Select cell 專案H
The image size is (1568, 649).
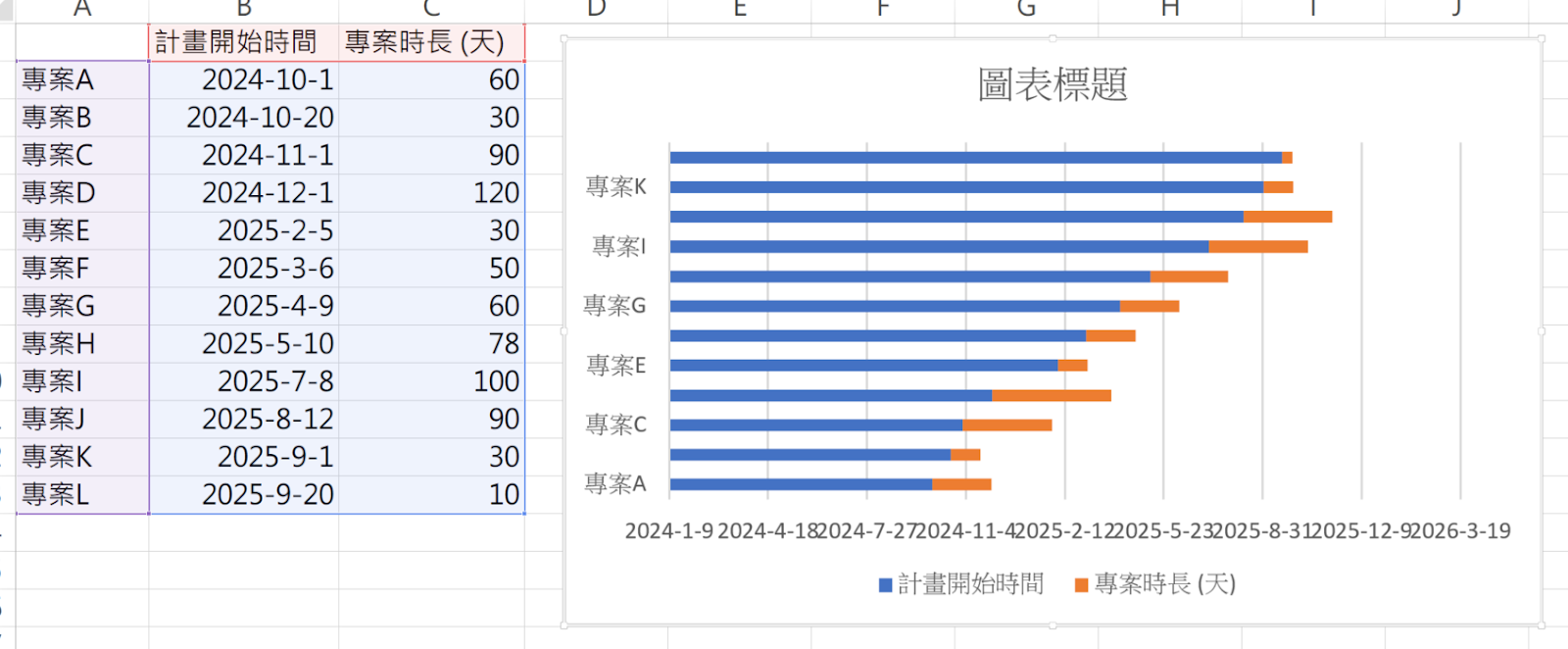[82, 344]
